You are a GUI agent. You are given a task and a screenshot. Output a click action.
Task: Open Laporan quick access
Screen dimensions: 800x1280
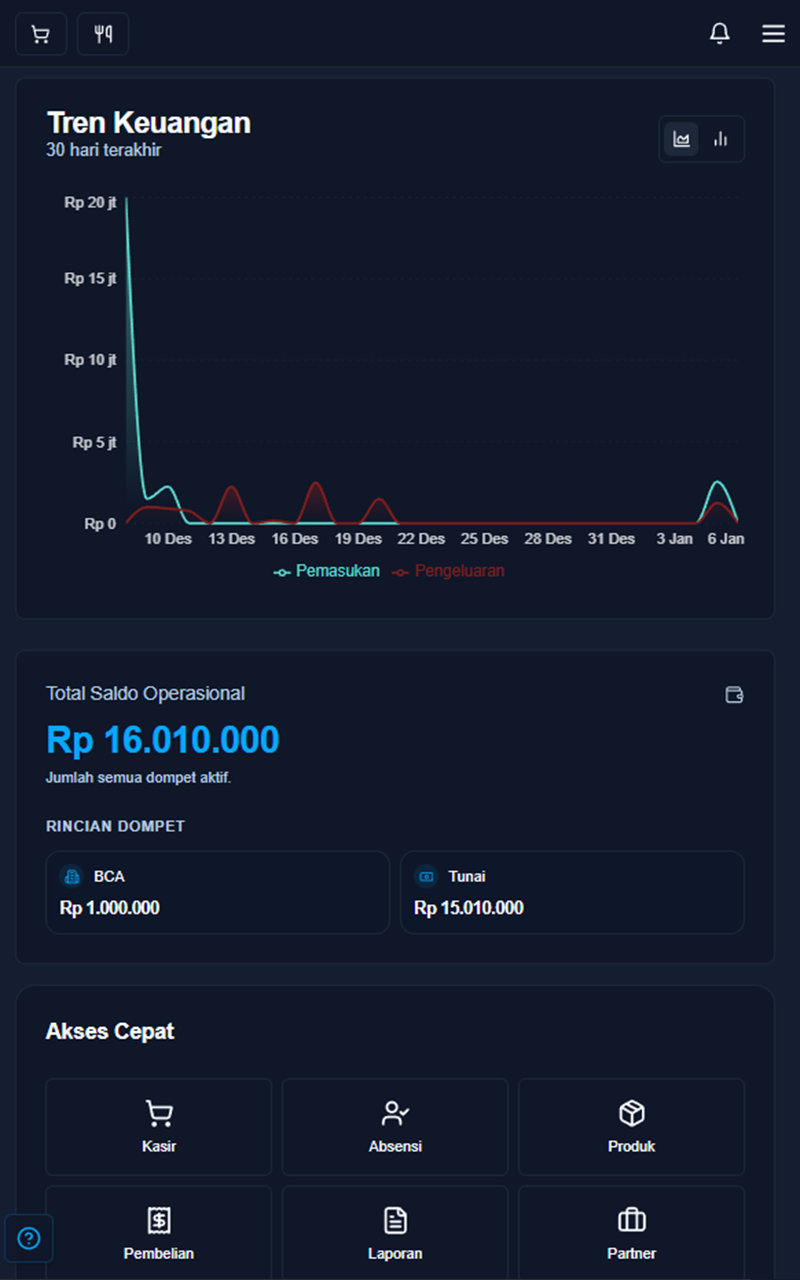point(395,1233)
